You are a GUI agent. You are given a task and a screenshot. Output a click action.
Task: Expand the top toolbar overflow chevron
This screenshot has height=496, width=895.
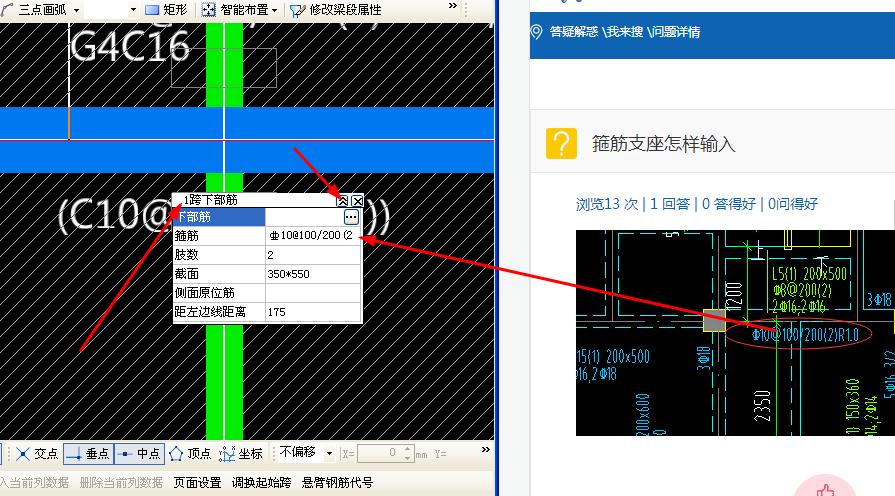[x=453, y=6]
